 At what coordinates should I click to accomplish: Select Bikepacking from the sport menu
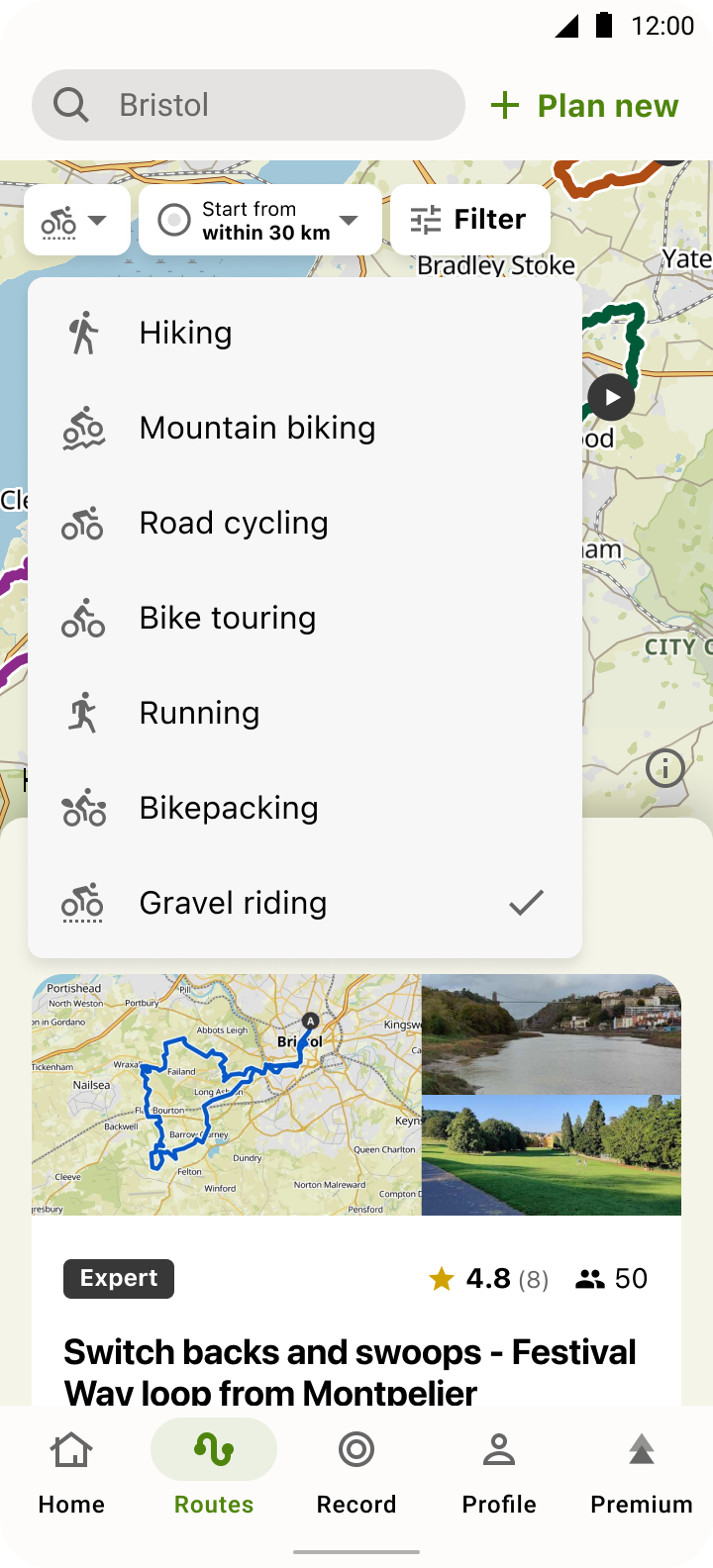[305, 808]
